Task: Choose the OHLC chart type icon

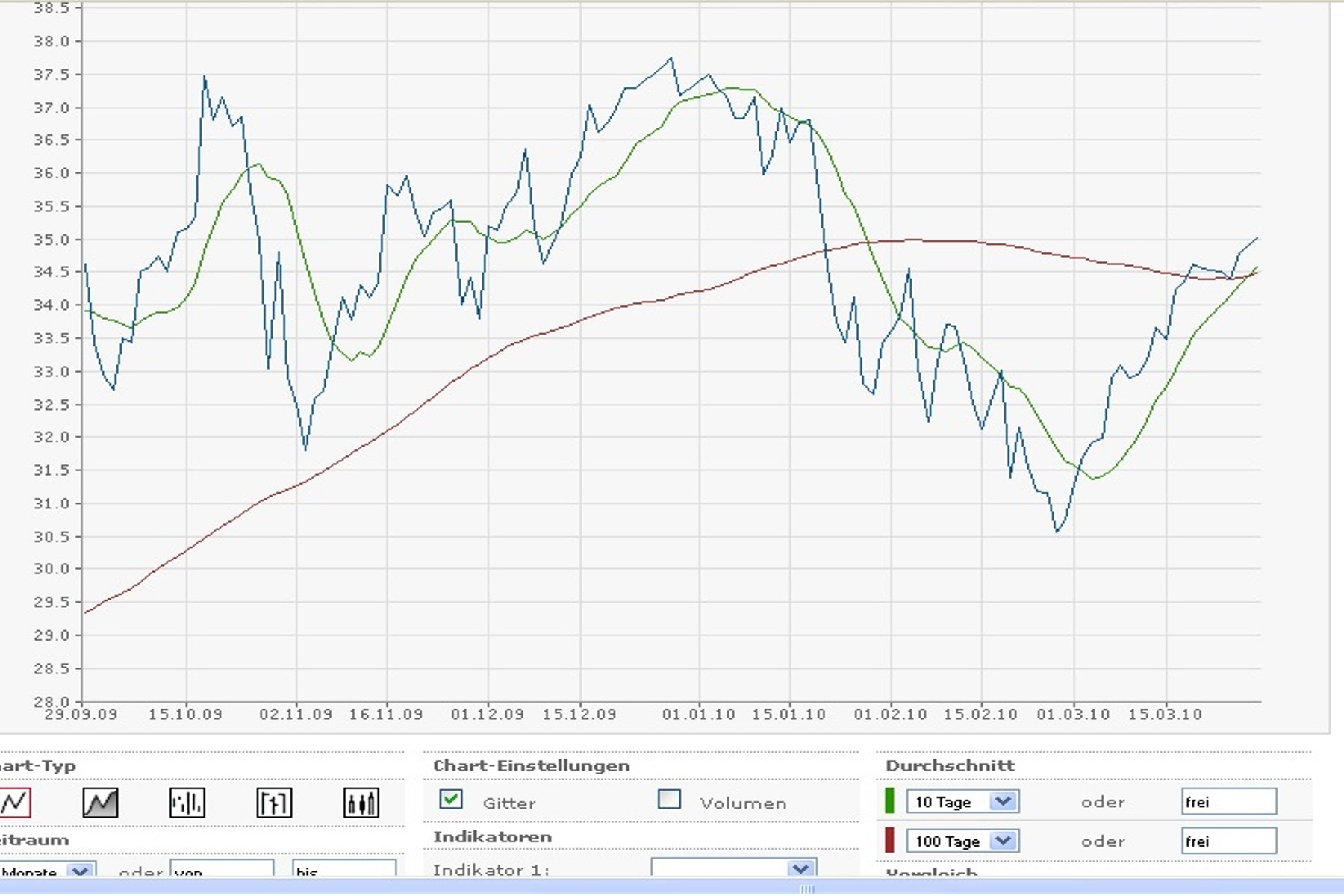Action: 274,803
